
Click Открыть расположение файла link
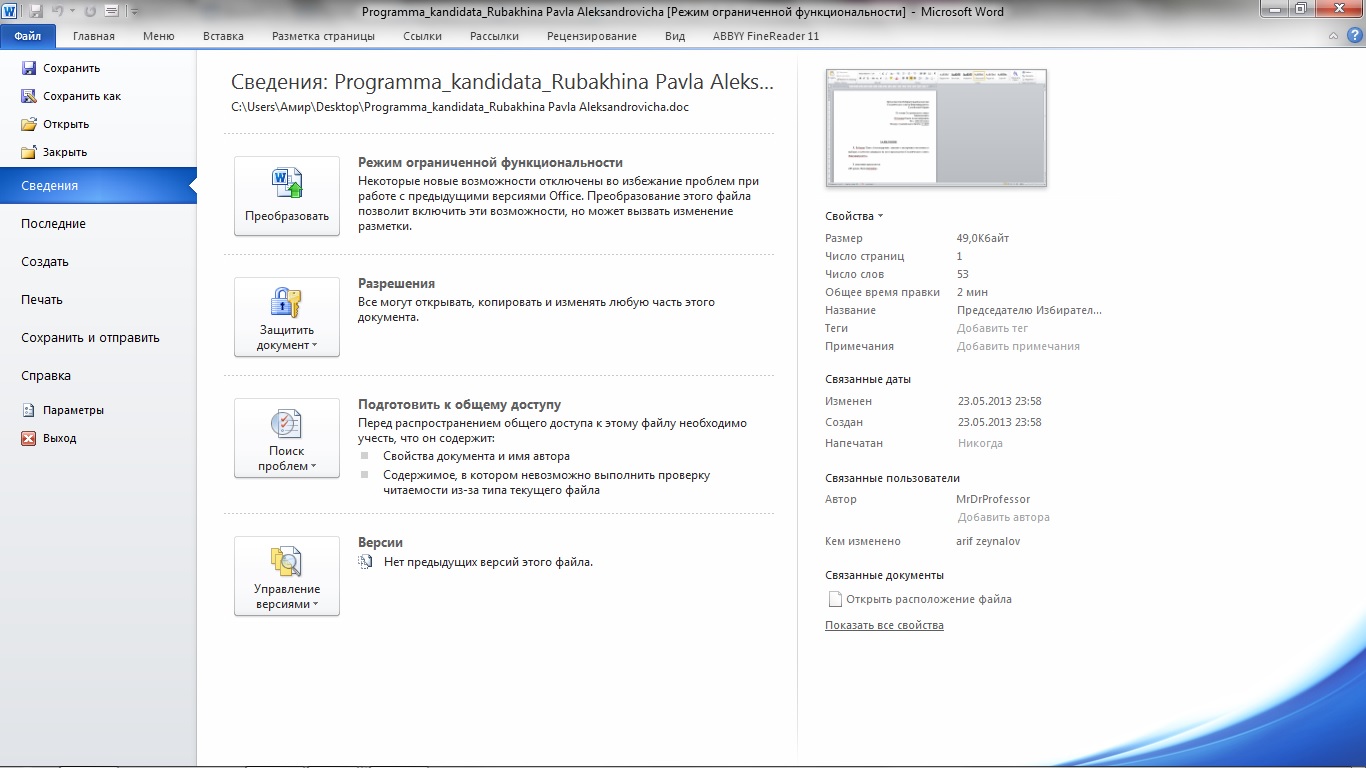(929, 600)
